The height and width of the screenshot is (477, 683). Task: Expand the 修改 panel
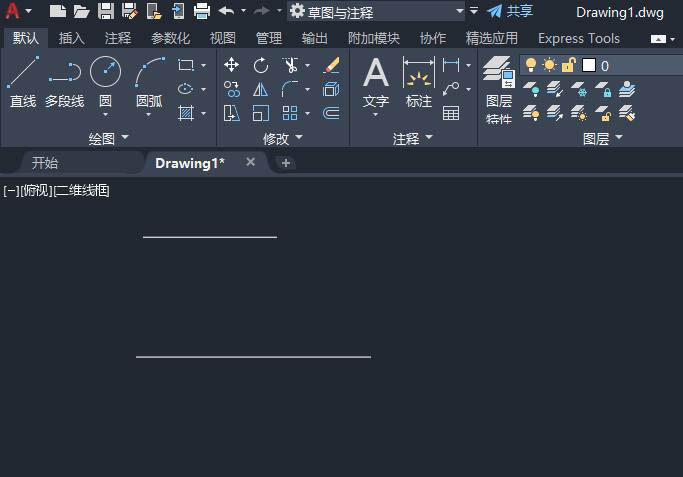(x=283, y=139)
